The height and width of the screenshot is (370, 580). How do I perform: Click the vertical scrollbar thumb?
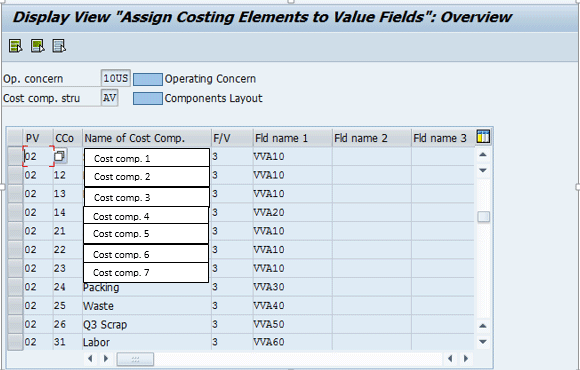tap(483, 217)
